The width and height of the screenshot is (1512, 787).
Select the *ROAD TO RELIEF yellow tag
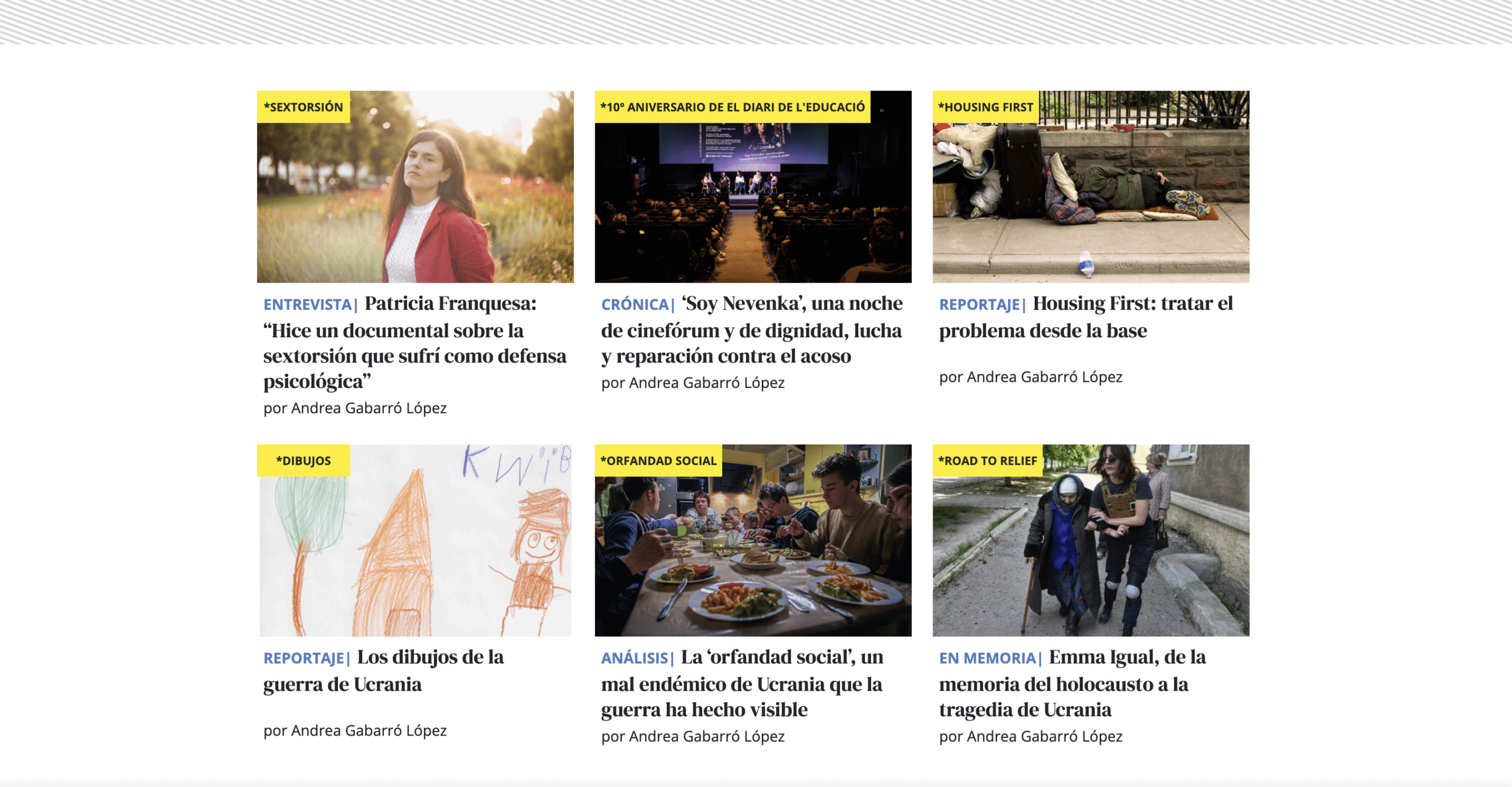(x=988, y=461)
